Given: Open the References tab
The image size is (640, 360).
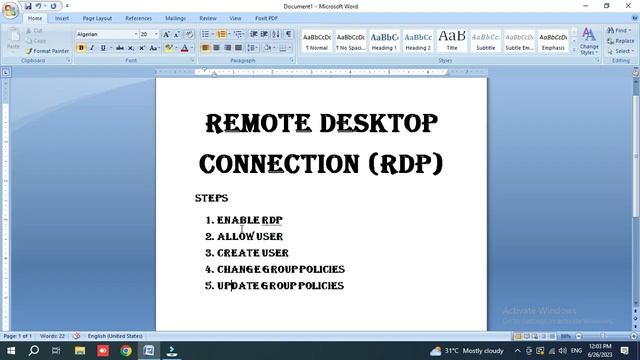Looking at the screenshot, I should pos(138,18).
